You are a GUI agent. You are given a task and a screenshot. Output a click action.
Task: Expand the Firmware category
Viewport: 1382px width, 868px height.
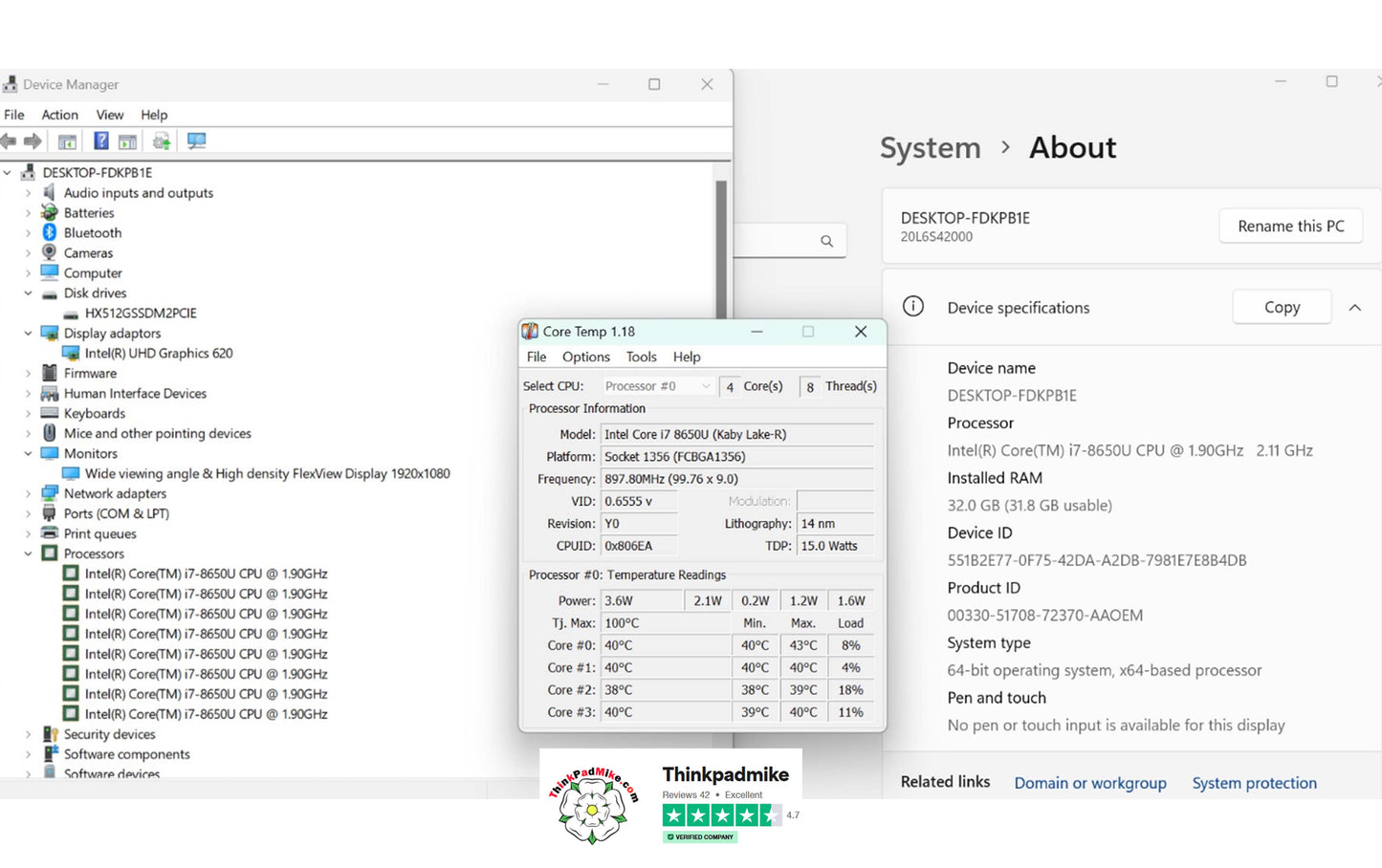28,374
